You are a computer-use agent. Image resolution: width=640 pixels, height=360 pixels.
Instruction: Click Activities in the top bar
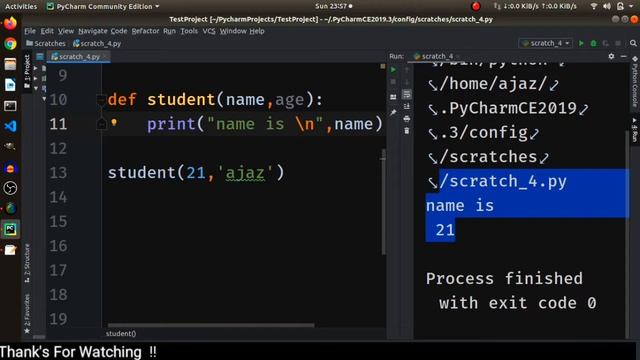(x=20, y=7)
